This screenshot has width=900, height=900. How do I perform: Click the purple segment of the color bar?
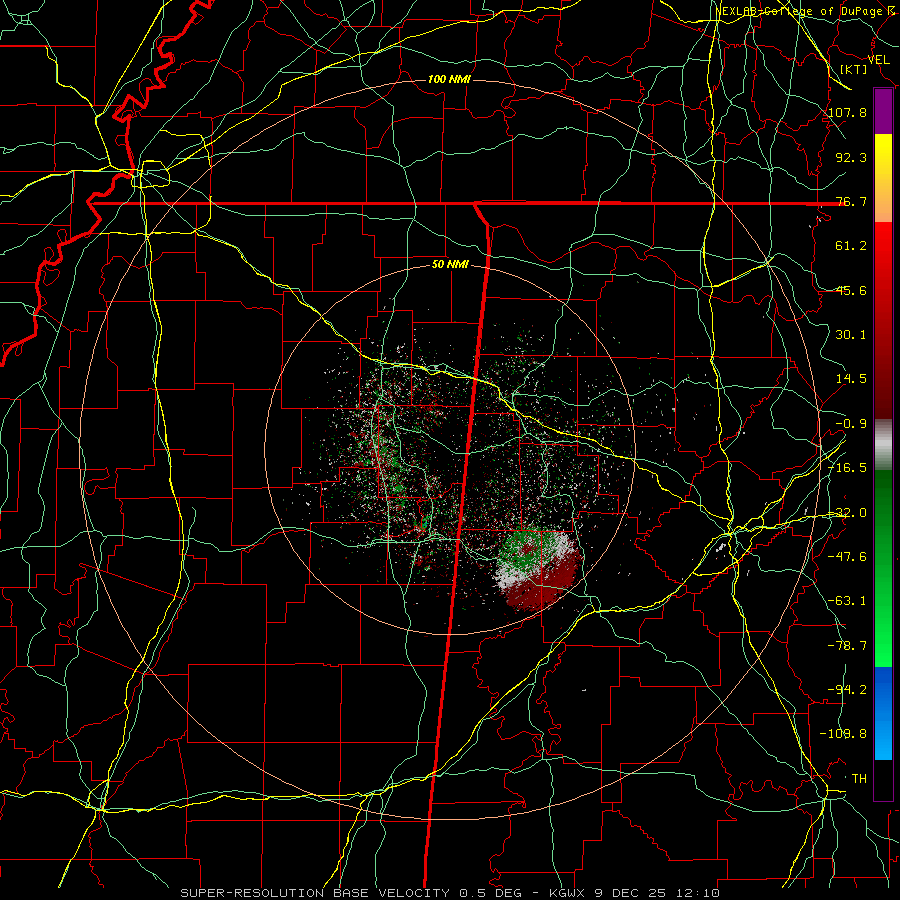[883, 111]
